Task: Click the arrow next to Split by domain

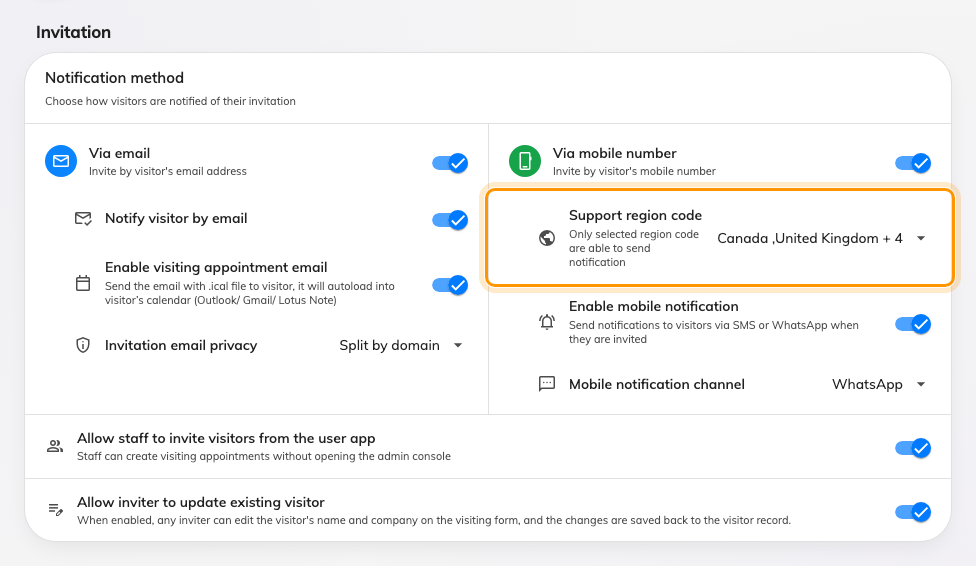Action: pyautogui.click(x=458, y=345)
